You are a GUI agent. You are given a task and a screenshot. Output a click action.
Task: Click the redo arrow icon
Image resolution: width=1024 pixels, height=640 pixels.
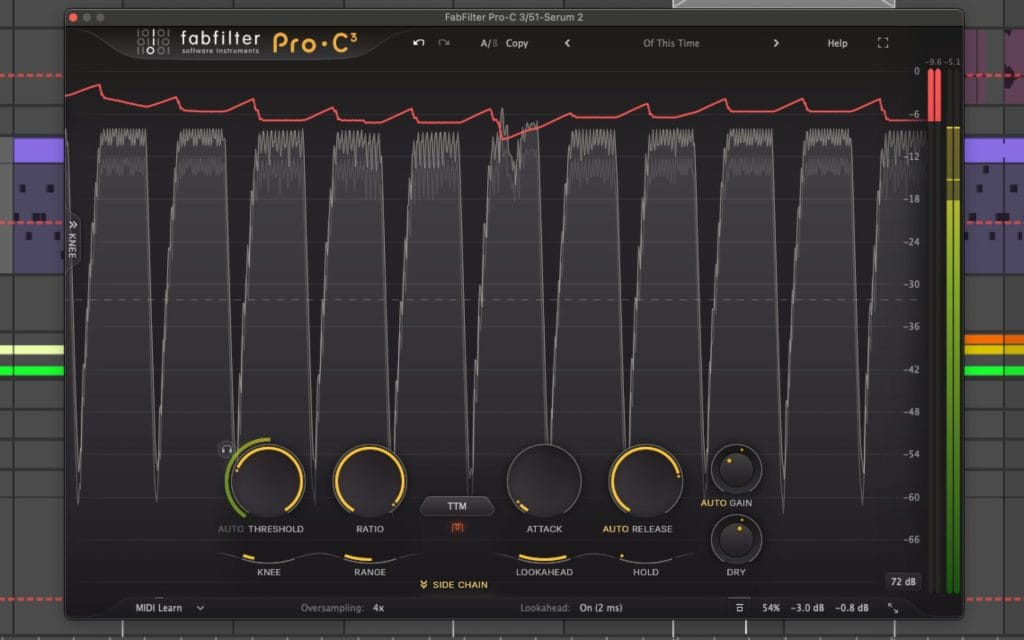(443, 43)
